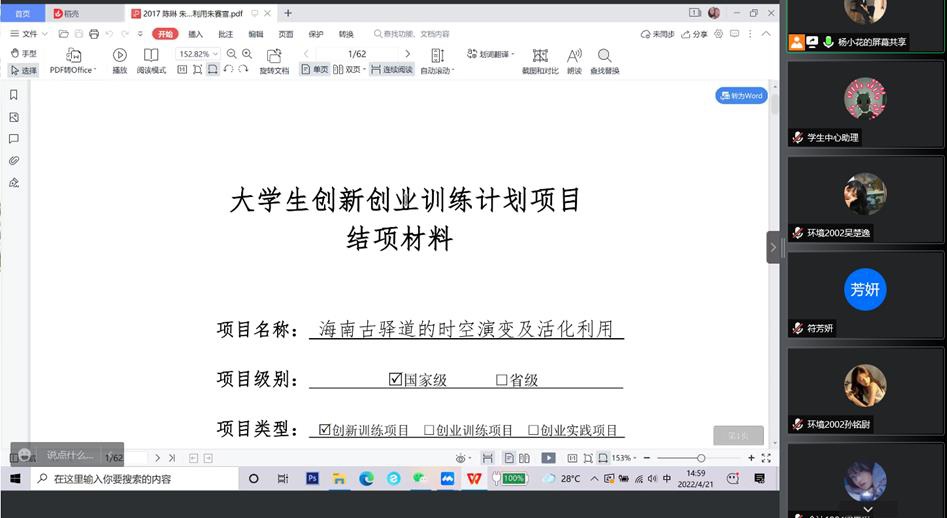Click the print icon in quick toolbar
This screenshot has width=947, height=518.
pyautogui.click(x=94, y=34)
